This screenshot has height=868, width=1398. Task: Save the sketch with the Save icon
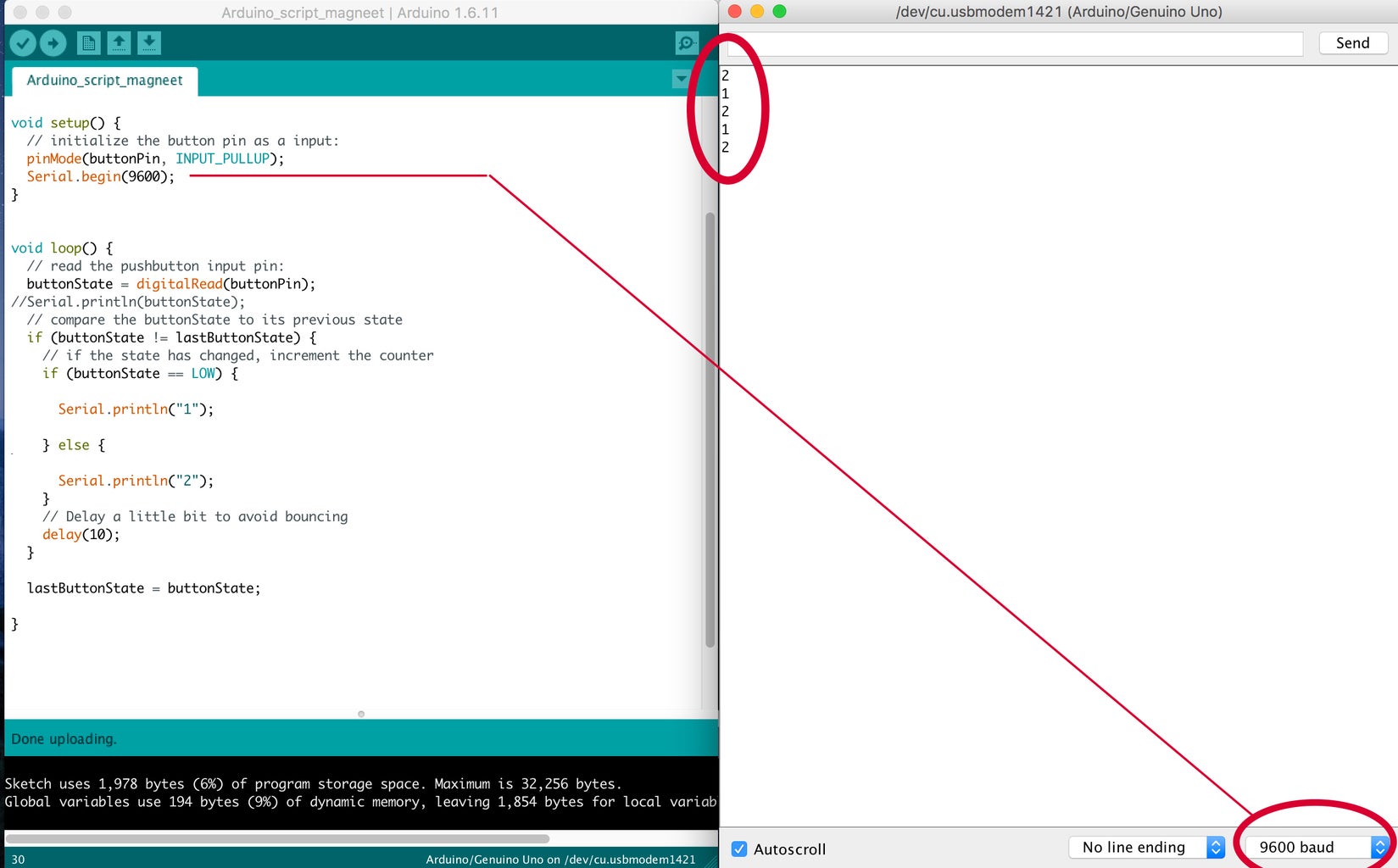pos(149,42)
